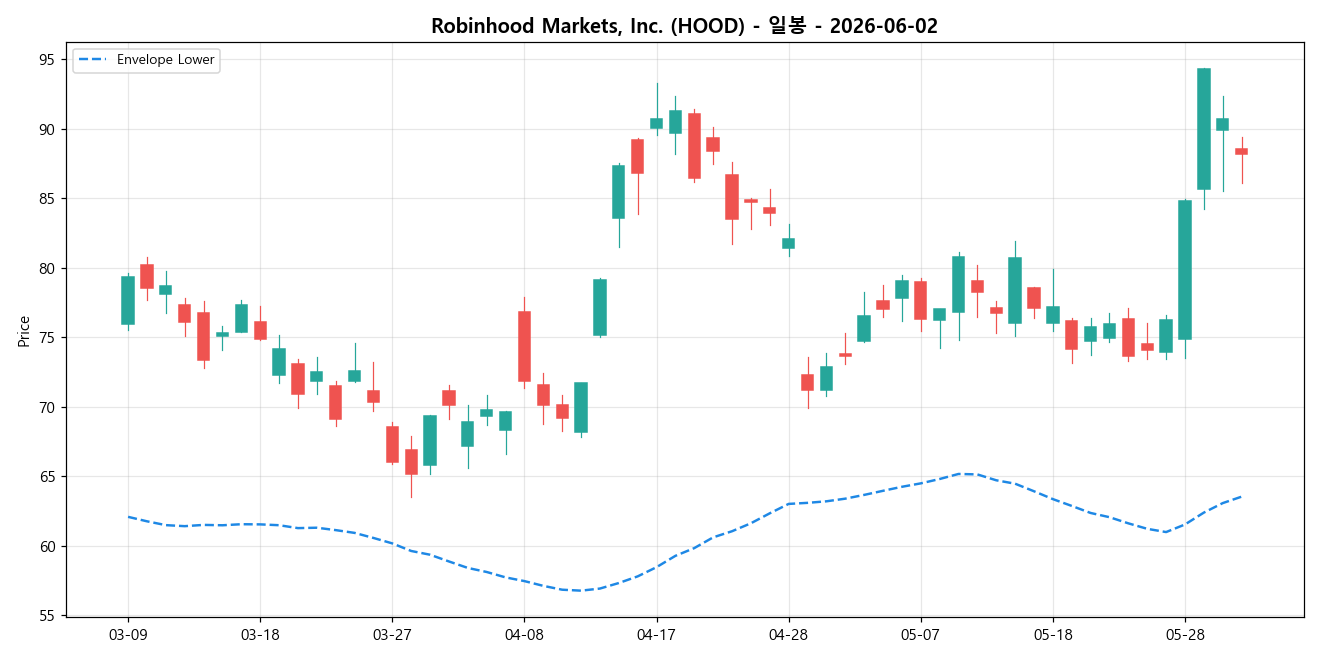Click the 03-27 x-axis date label

pyautogui.click(x=392, y=635)
